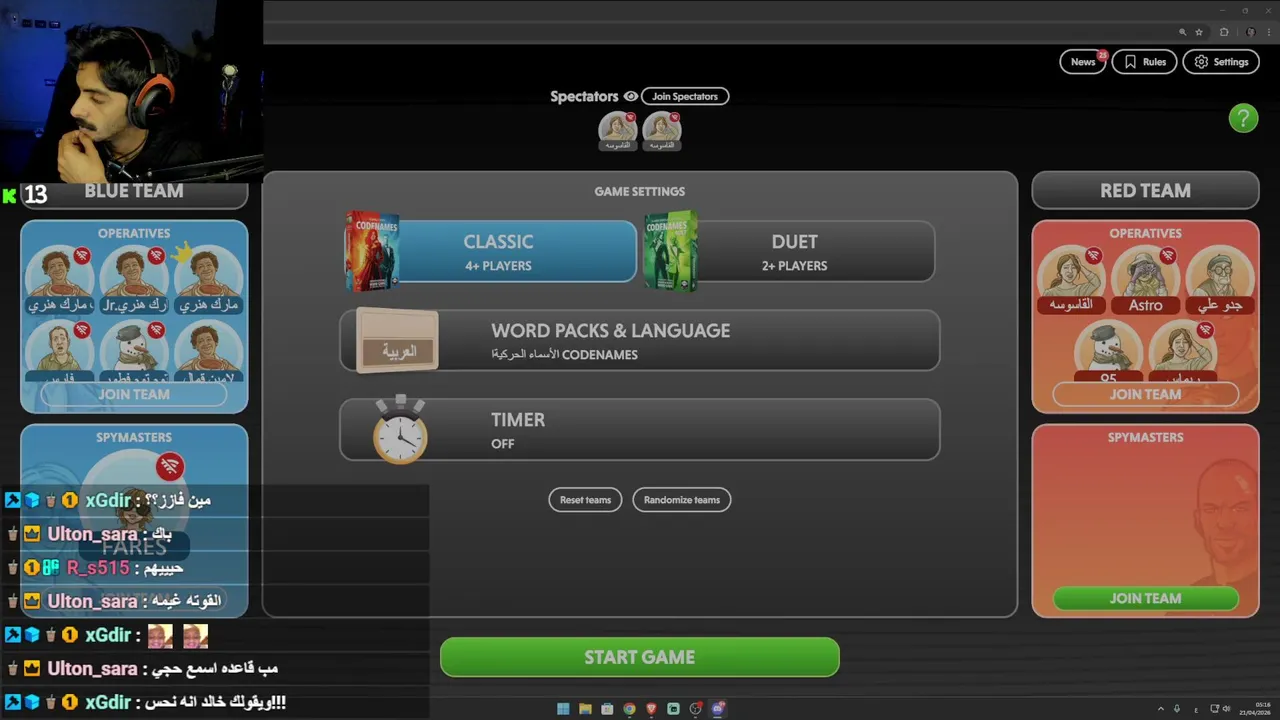Screen dimensions: 1280x720
Task: Open File Explorer from the taskbar
Action: (x=585, y=709)
